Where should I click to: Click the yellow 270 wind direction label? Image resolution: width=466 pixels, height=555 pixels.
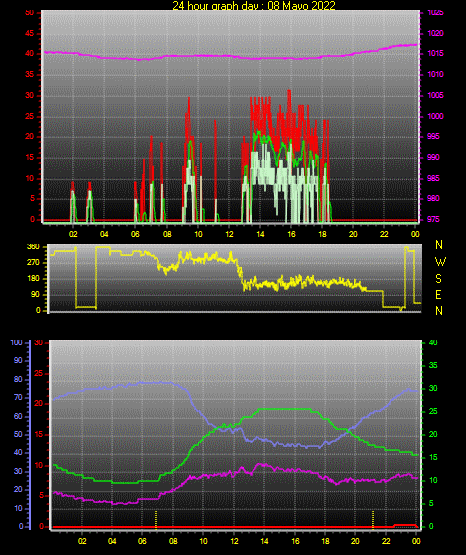click(33, 262)
